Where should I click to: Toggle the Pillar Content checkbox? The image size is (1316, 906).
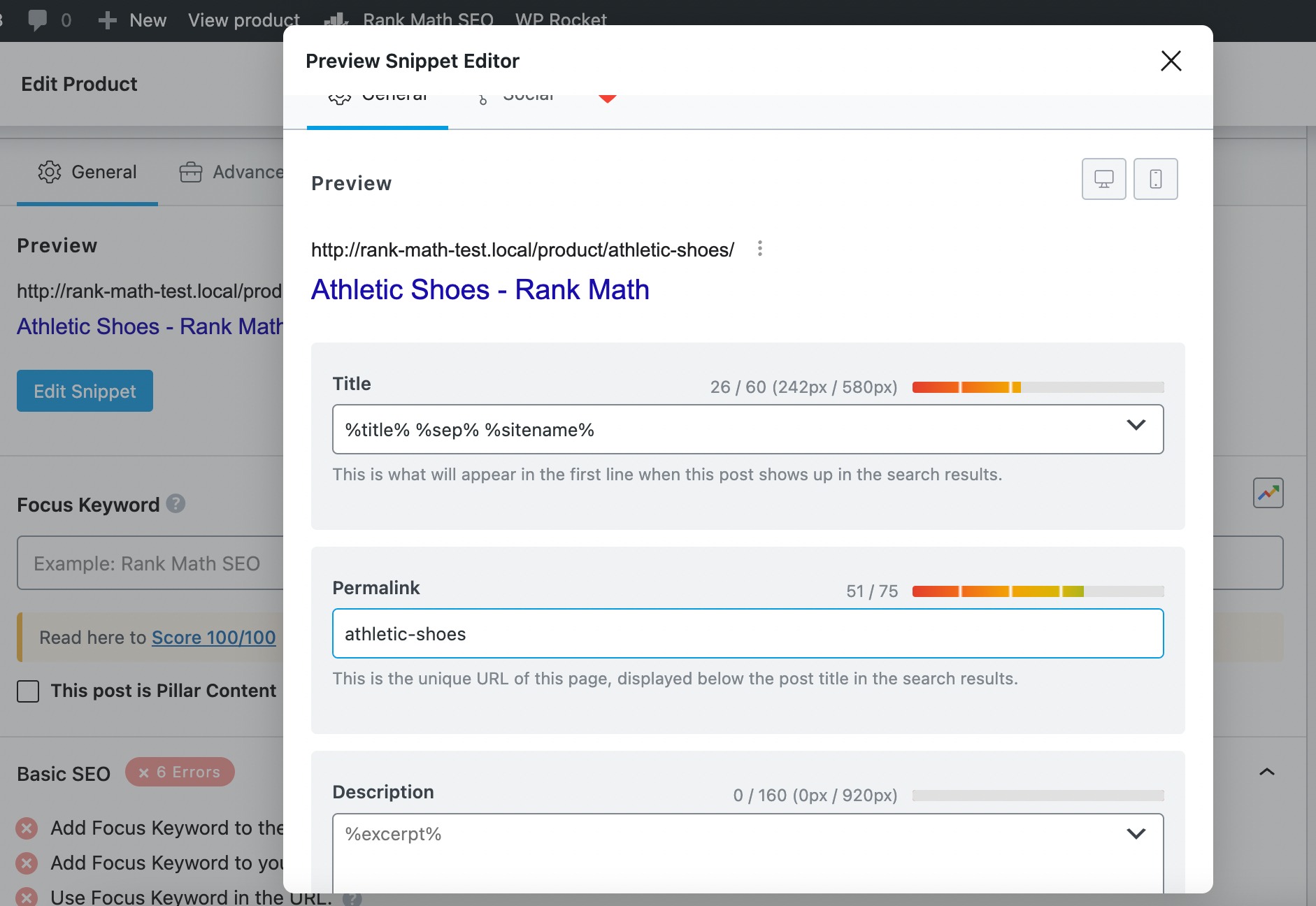click(28, 691)
